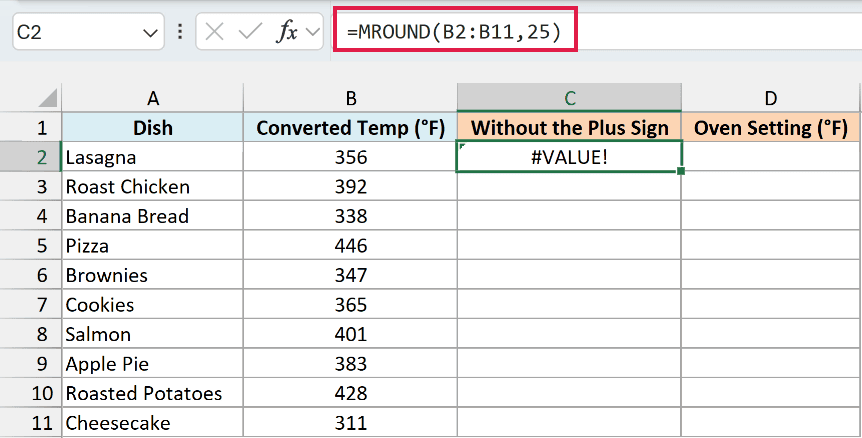Click the "Converted Temp (°F)" header cell
Screen dimensions: 862x438
350,127
